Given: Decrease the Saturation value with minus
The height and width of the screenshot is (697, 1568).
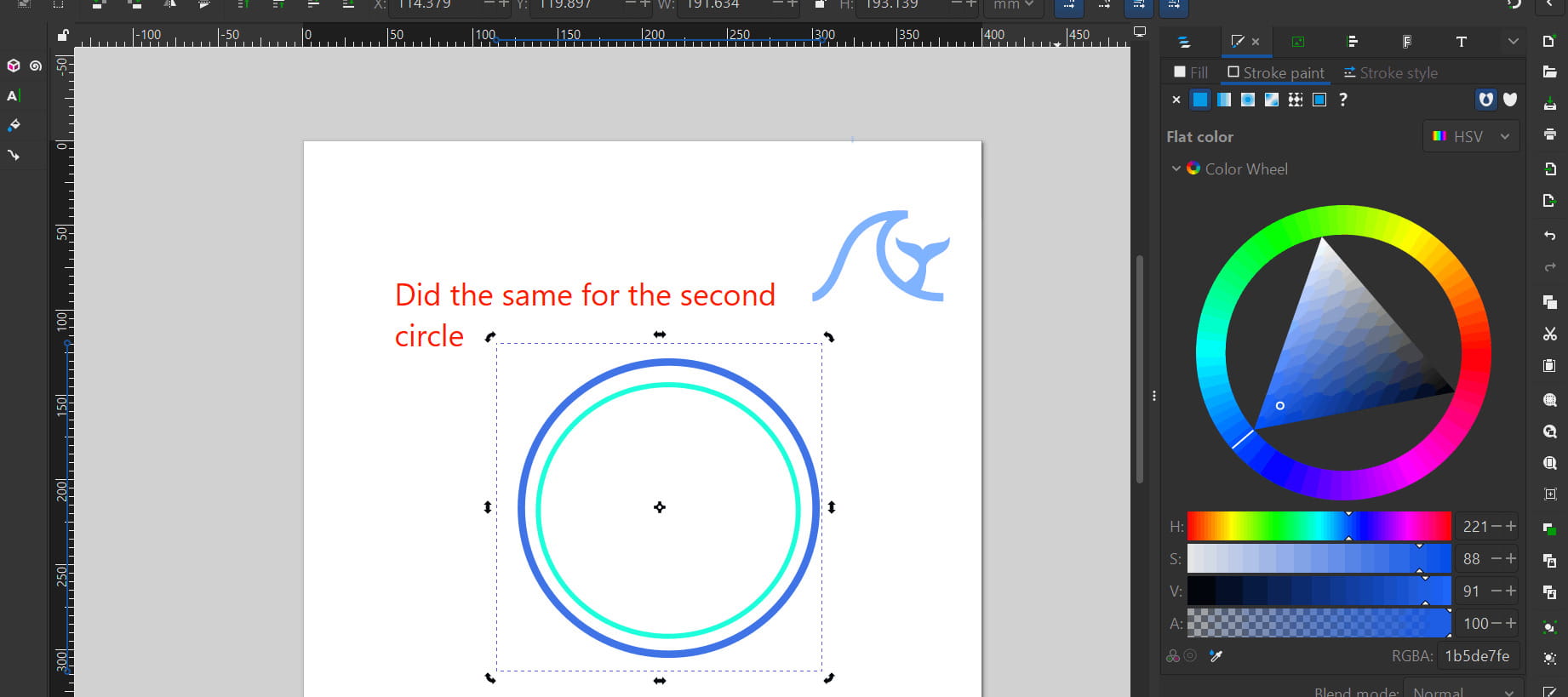Looking at the screenshot, I should (1496, 559).
